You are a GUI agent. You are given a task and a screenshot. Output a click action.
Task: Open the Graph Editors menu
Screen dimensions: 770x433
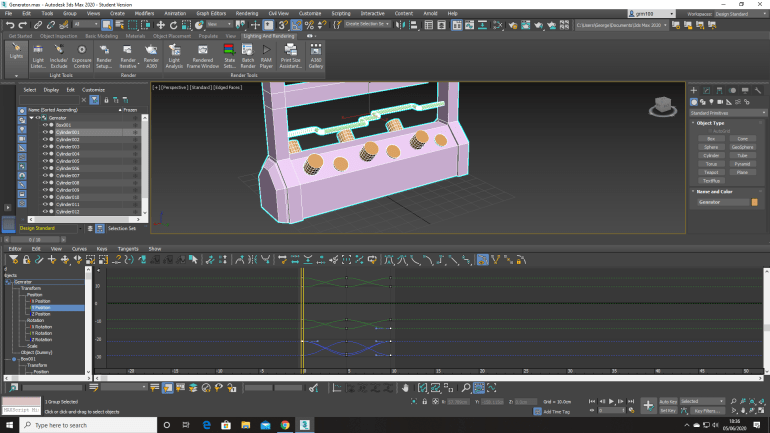pos(211,13)
